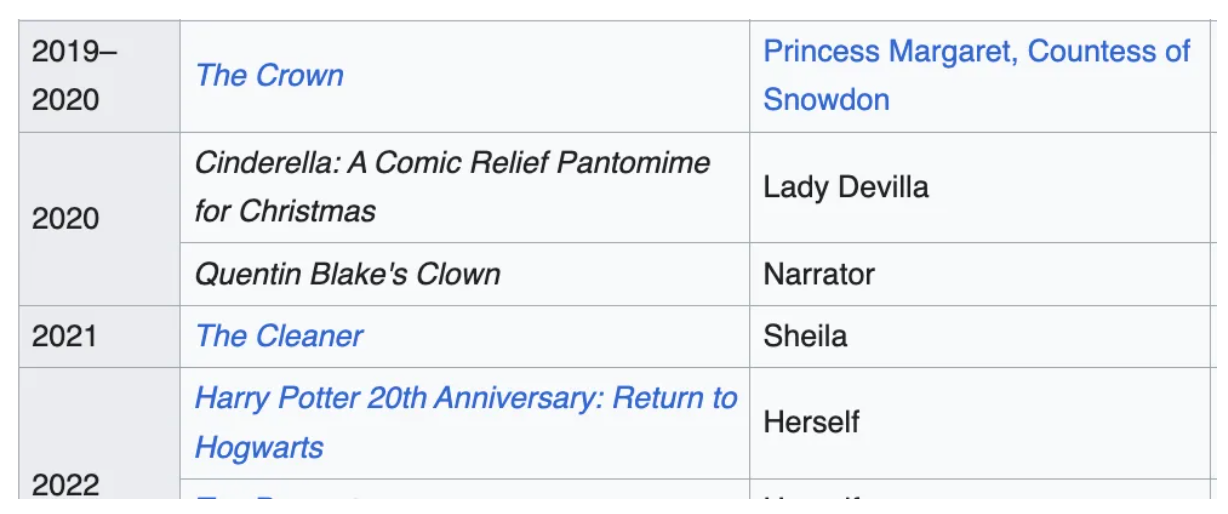Open Princess Margaret, Countess of Snowdon link
Screen dimensions: 1228x514
(976, 52)
